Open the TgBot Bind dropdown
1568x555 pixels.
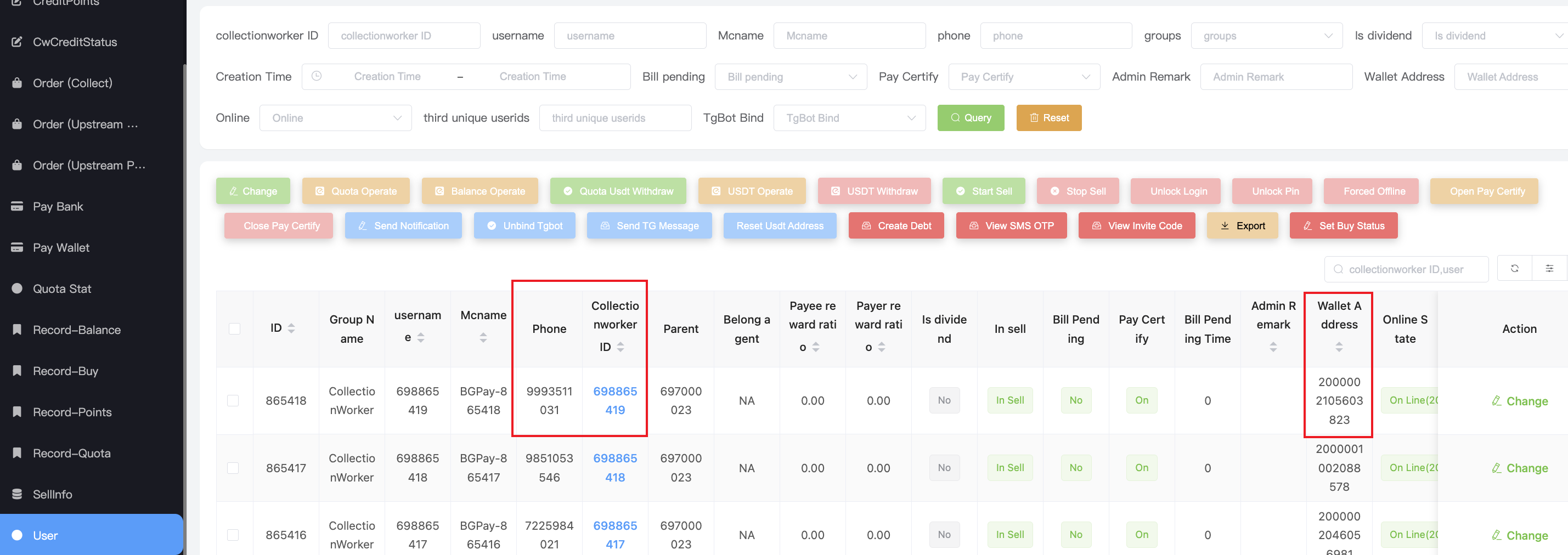pyautogui.click(x=849, y=118)
